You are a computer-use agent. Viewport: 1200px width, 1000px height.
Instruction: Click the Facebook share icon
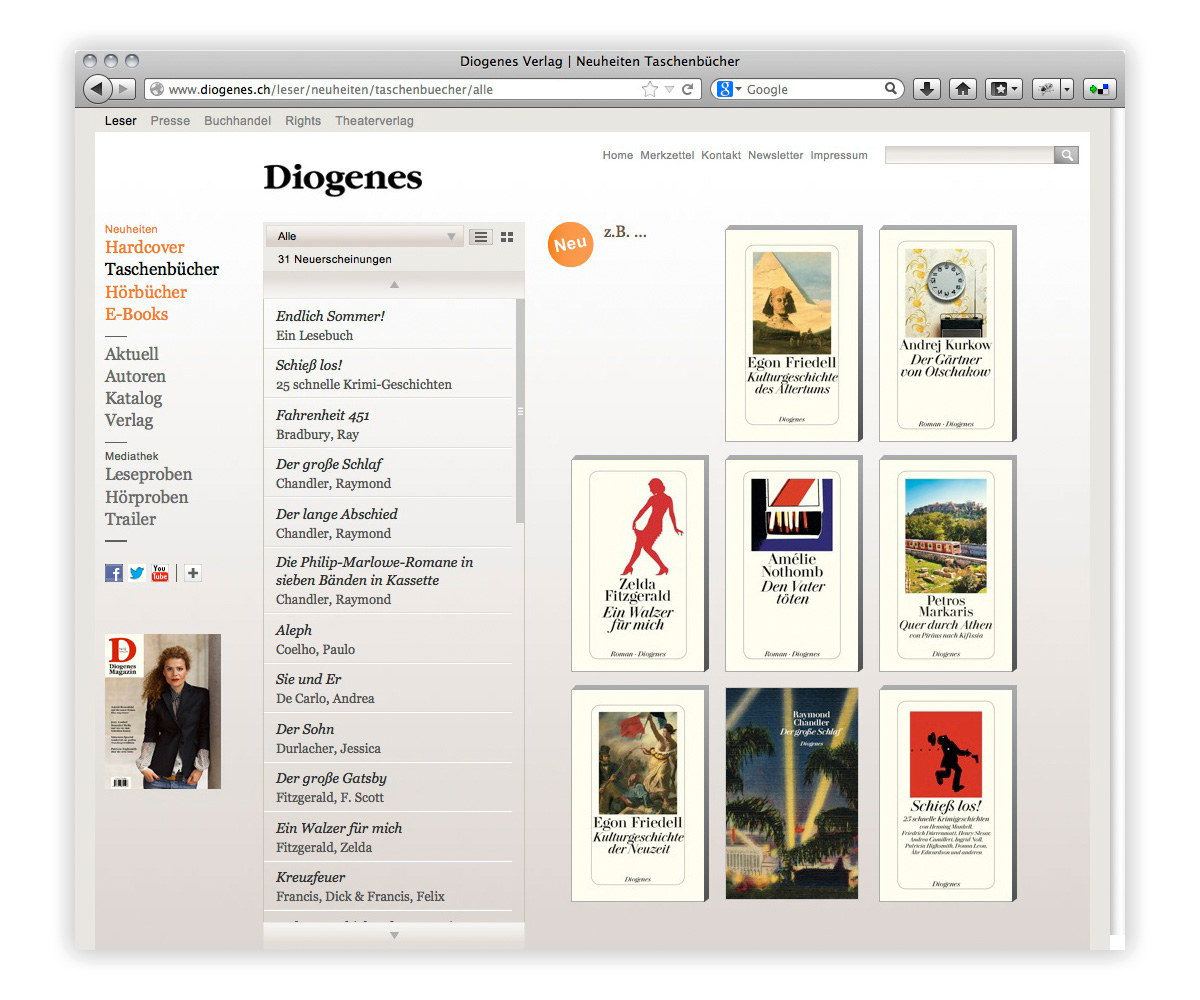click(114, 573)
